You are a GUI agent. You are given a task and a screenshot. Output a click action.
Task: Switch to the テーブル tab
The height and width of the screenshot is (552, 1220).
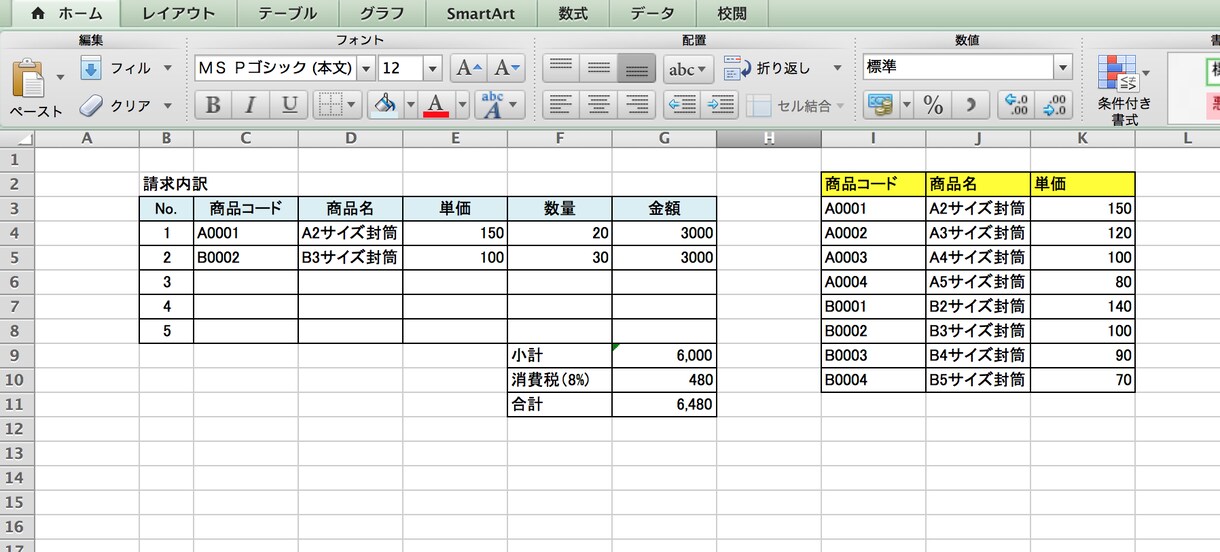(287, 13)
